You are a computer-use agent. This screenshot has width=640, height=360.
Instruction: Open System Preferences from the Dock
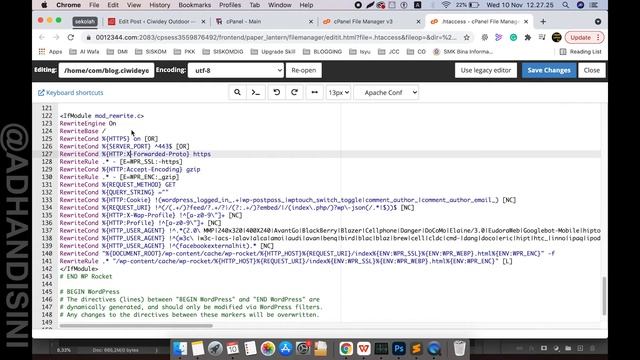click(303, 348)
